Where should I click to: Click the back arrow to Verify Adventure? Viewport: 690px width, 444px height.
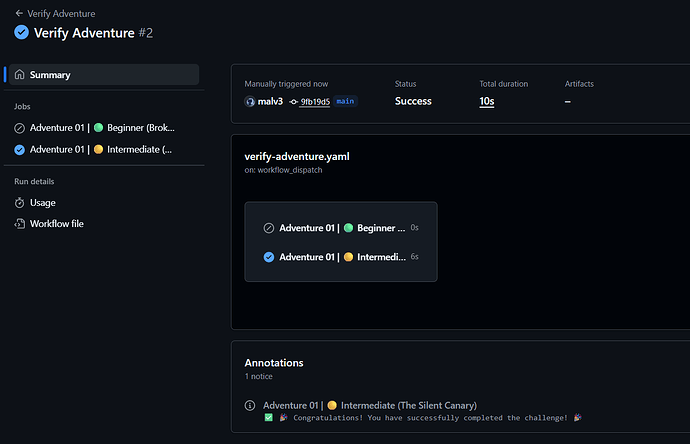(19, 13)
